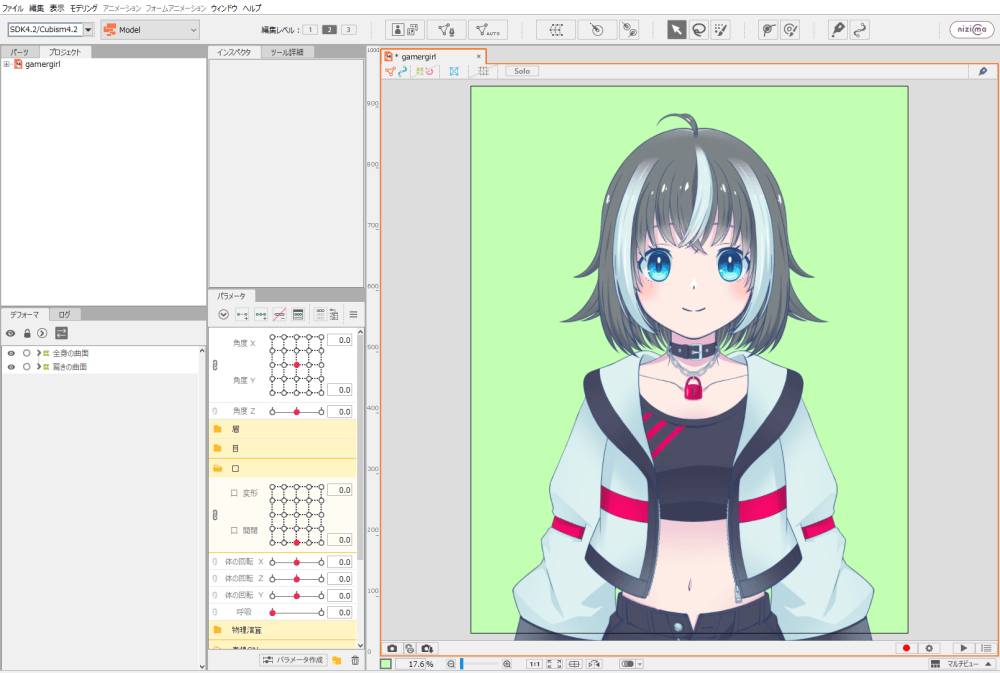Click the fit-to-screen zoom icon
The width and height of the screenshot is (1000, 673).
[554, 664]
